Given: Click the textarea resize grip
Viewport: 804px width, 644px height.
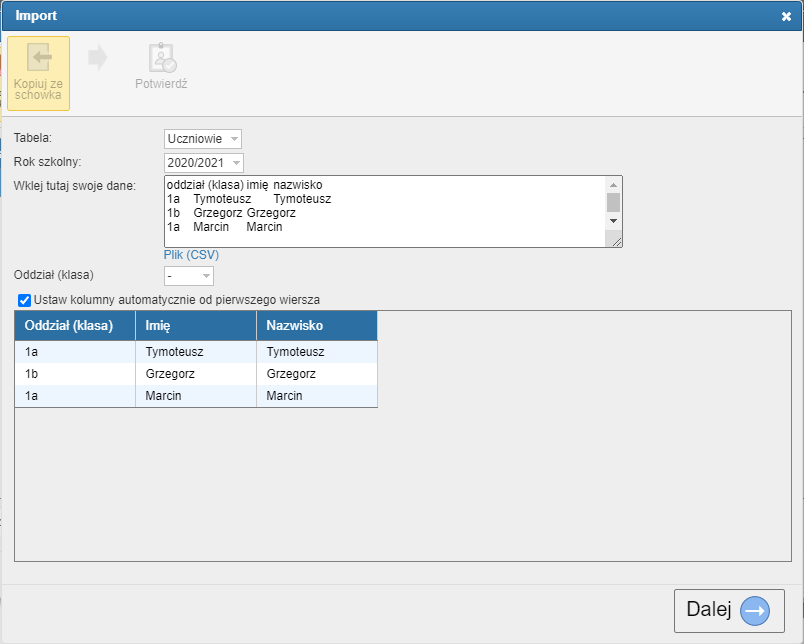Looking at the screenshot, I should (614, 240).
